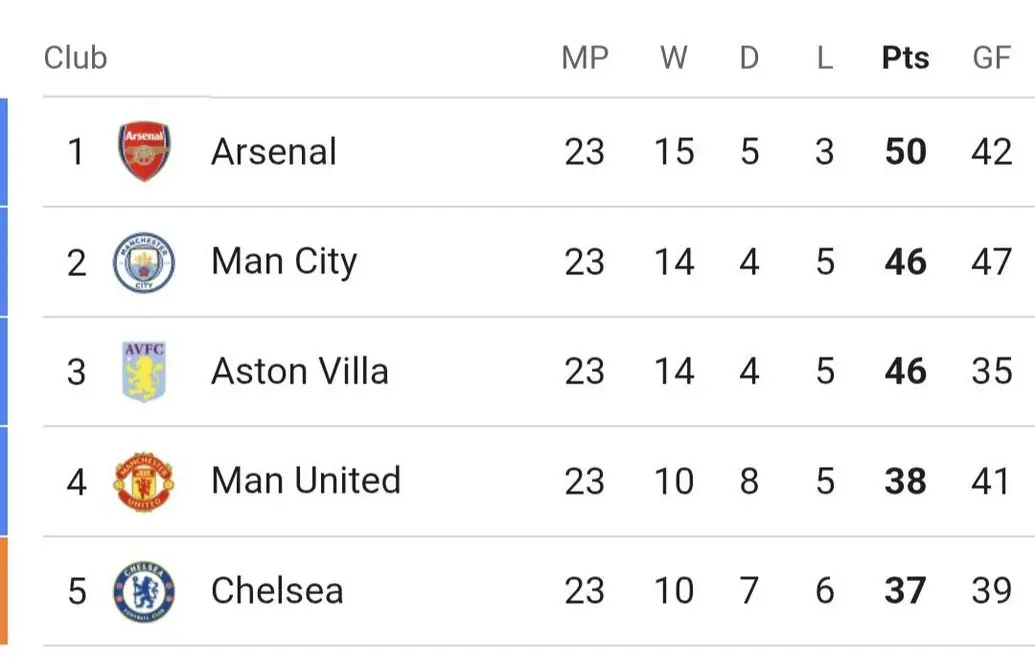Click the D draws column header

749,58
